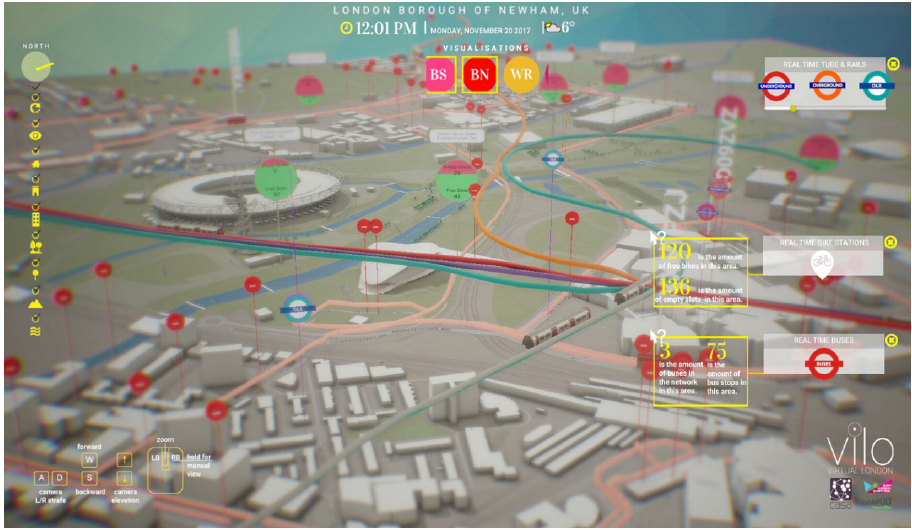Close the Real Time Buses panel
This screenshot has height=530, width=912.
[891, 340]
